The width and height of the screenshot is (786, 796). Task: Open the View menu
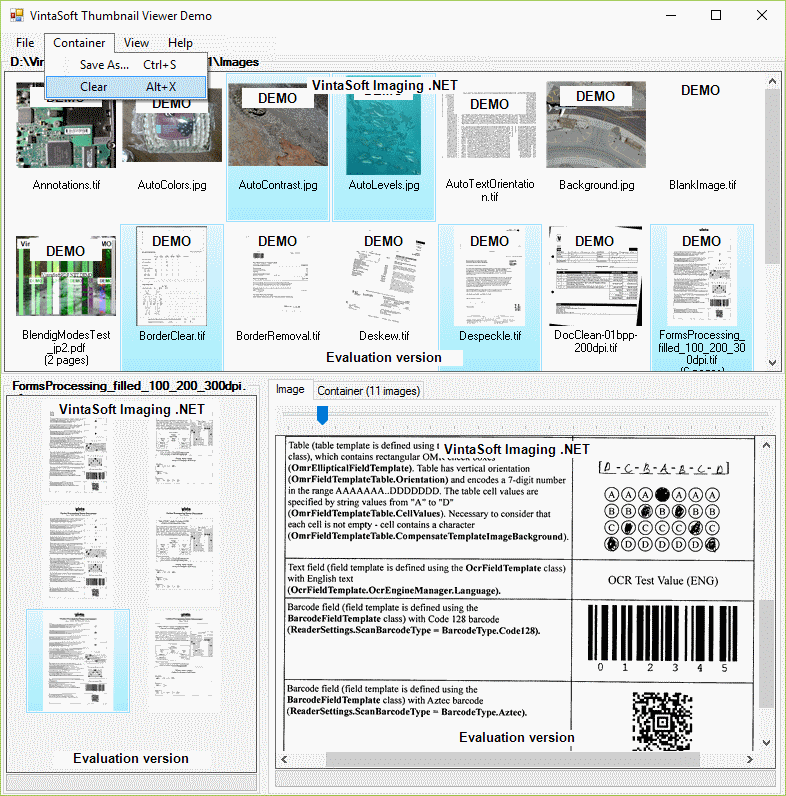pyautogui.click(x=137, y=43)
